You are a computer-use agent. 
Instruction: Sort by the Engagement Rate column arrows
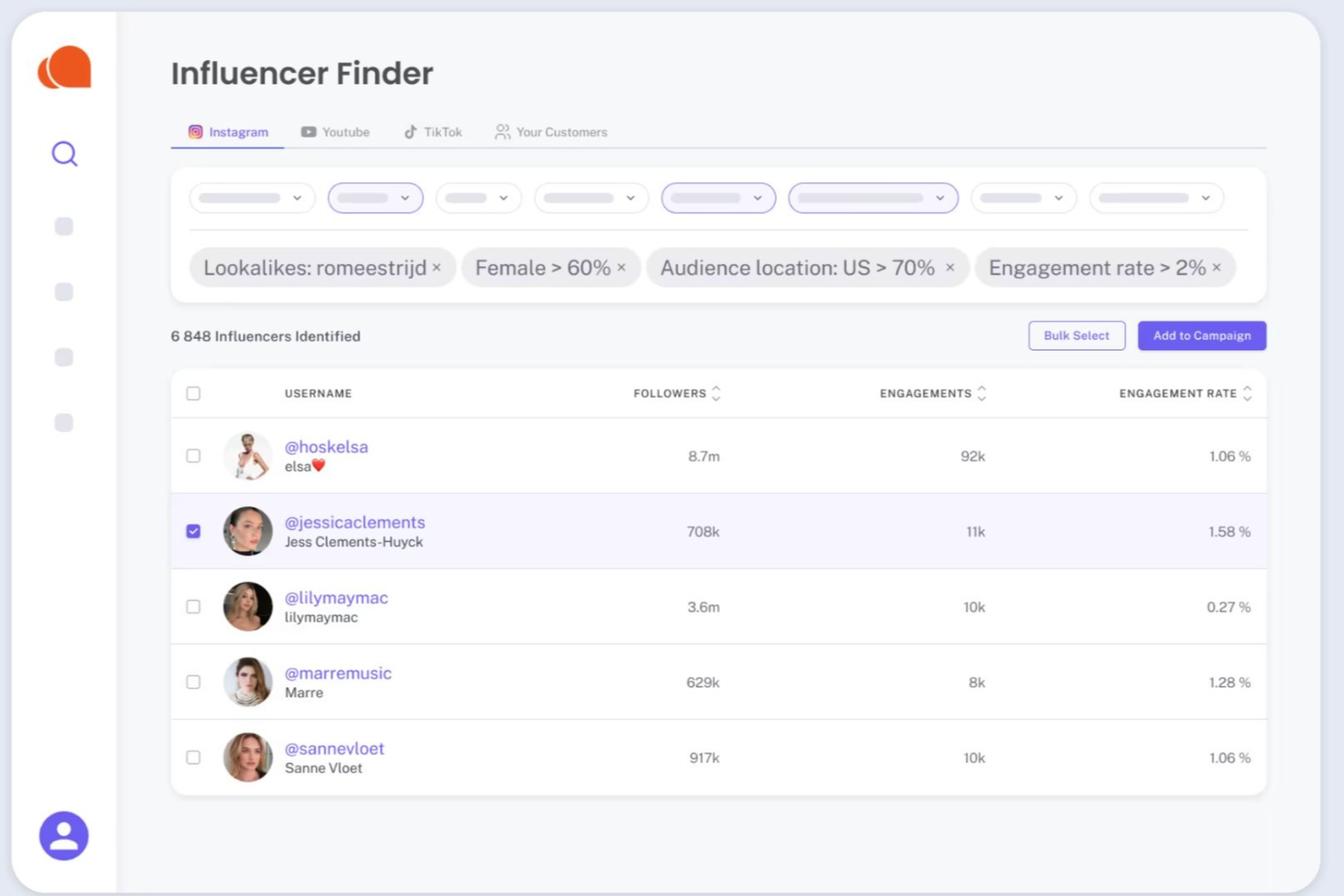1248,393
